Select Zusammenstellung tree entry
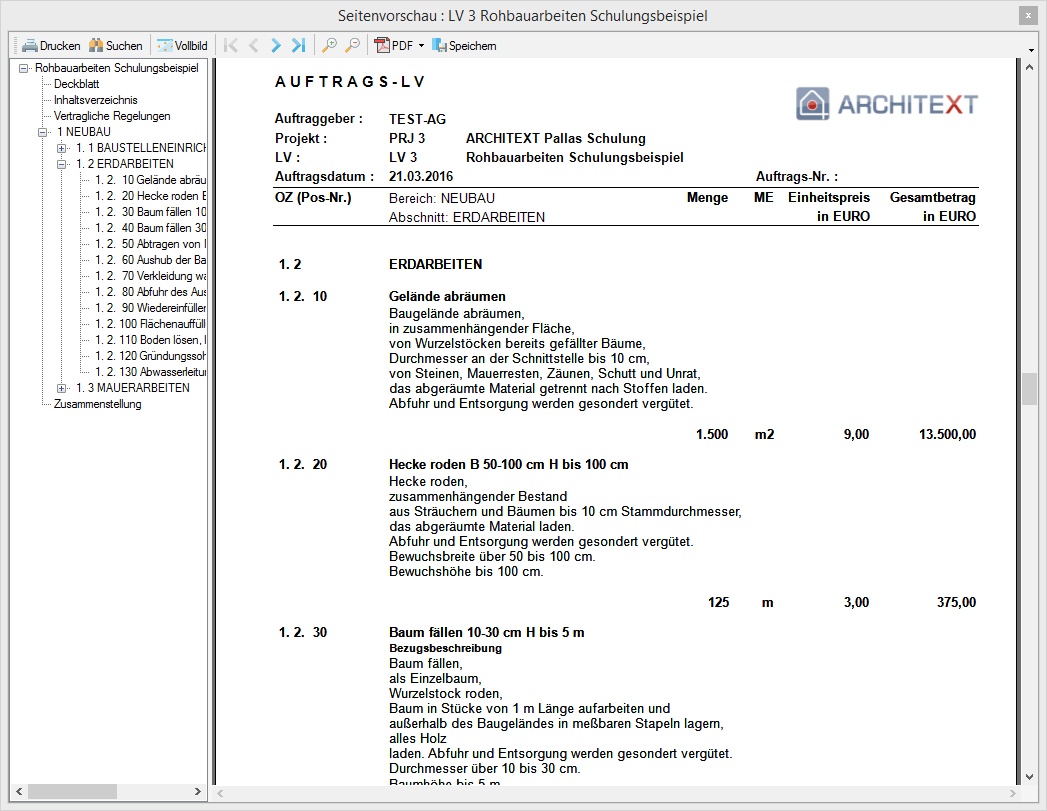1047x811 pixels. tap(97, 404)
